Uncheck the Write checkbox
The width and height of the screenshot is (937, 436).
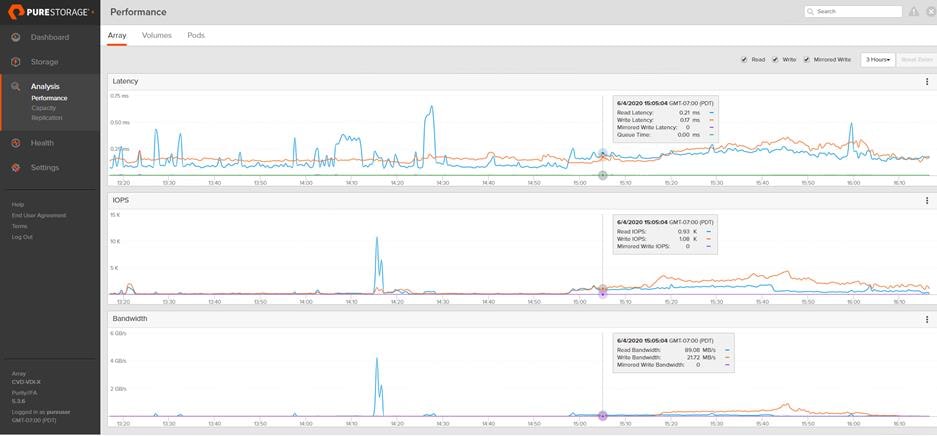pos(775,60)
